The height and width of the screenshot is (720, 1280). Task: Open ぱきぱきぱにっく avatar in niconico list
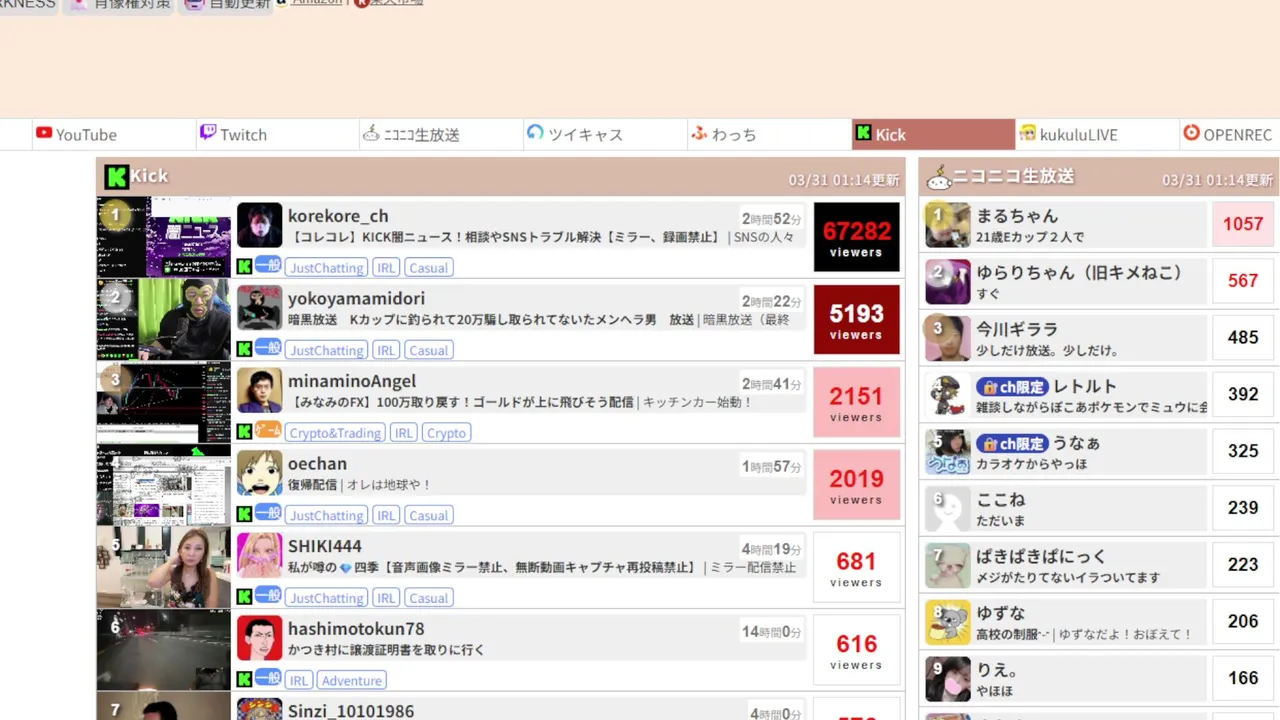pyautogui.click(x=947, y=566)
